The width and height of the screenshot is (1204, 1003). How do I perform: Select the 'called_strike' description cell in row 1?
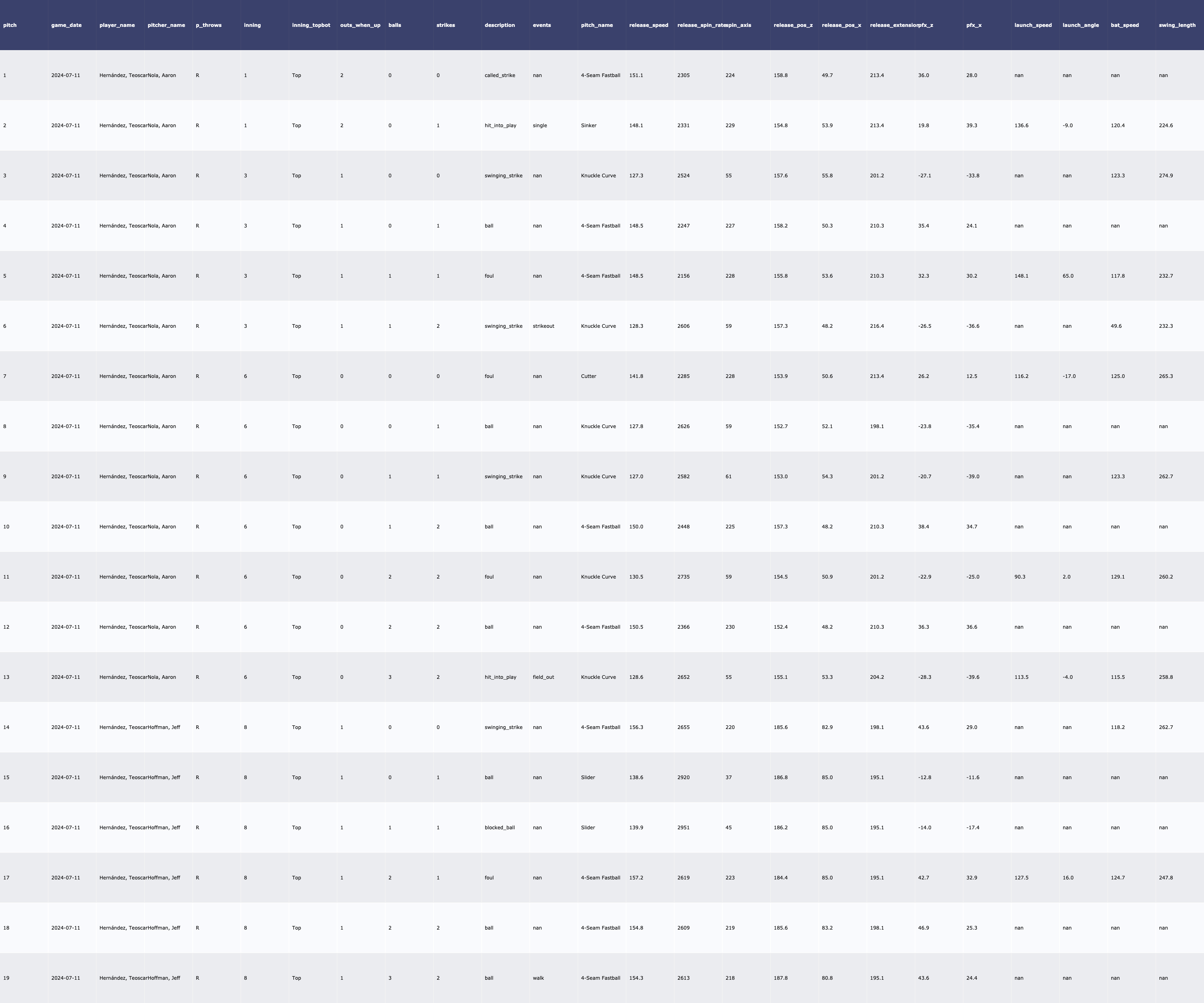(x=499, y=76)
